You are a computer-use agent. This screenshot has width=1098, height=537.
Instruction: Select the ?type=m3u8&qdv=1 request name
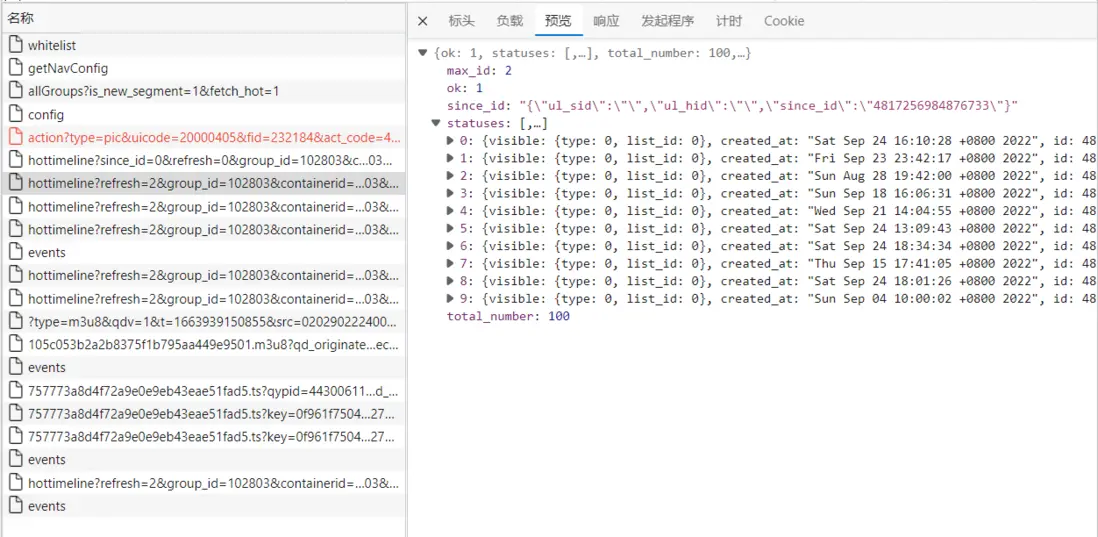[214, 322]
